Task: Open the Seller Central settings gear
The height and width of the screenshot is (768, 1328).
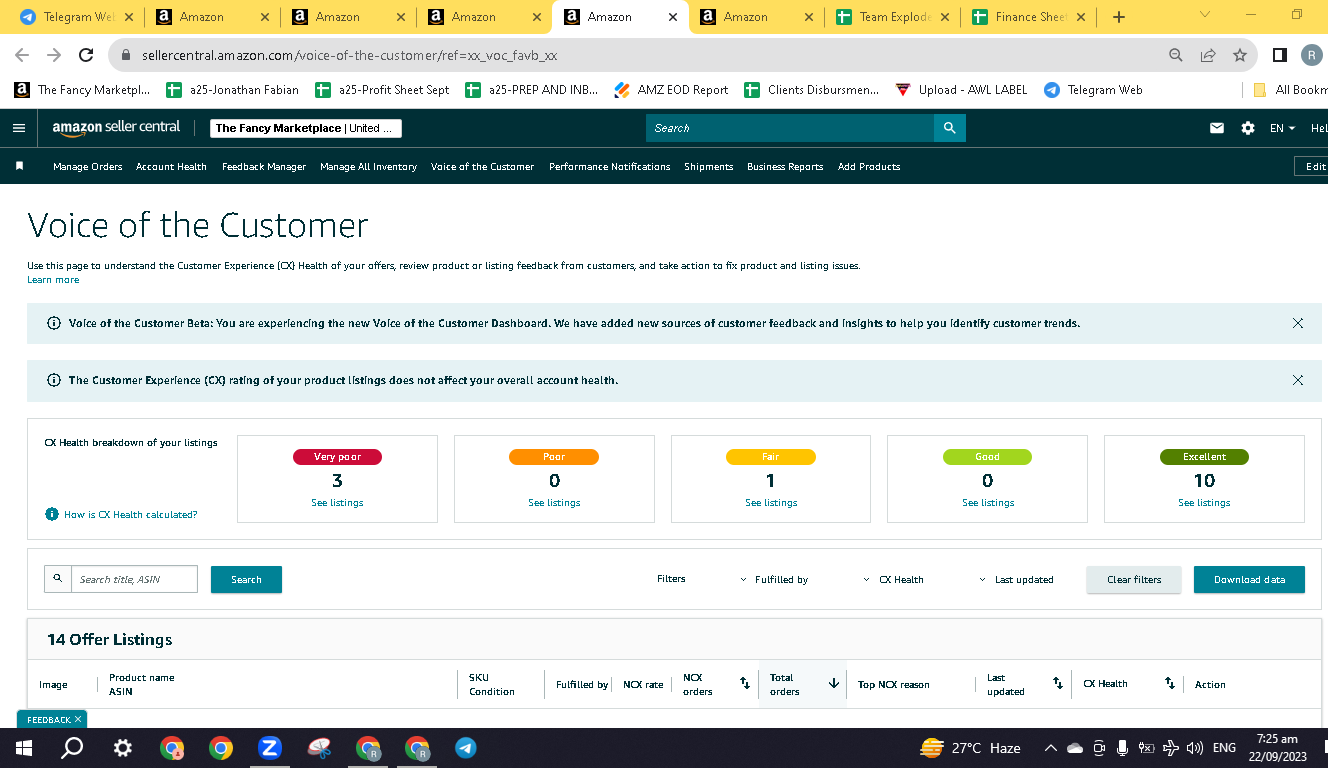Action: tap(1248, 128)
